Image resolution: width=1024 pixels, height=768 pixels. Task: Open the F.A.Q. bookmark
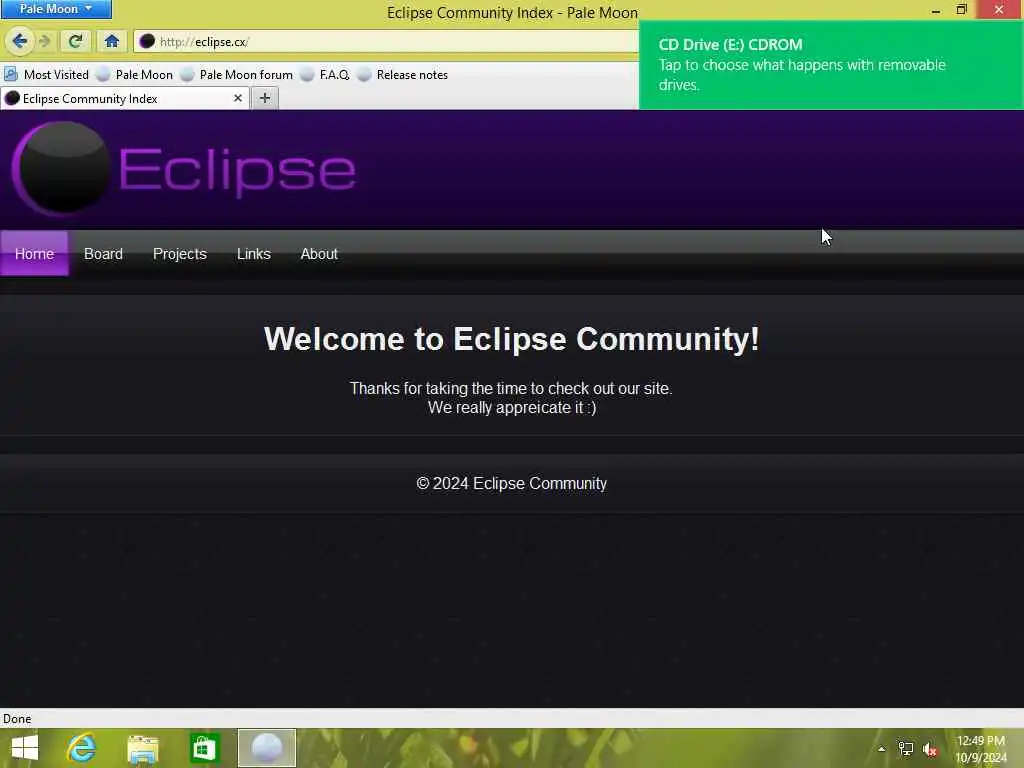[325, 74]
